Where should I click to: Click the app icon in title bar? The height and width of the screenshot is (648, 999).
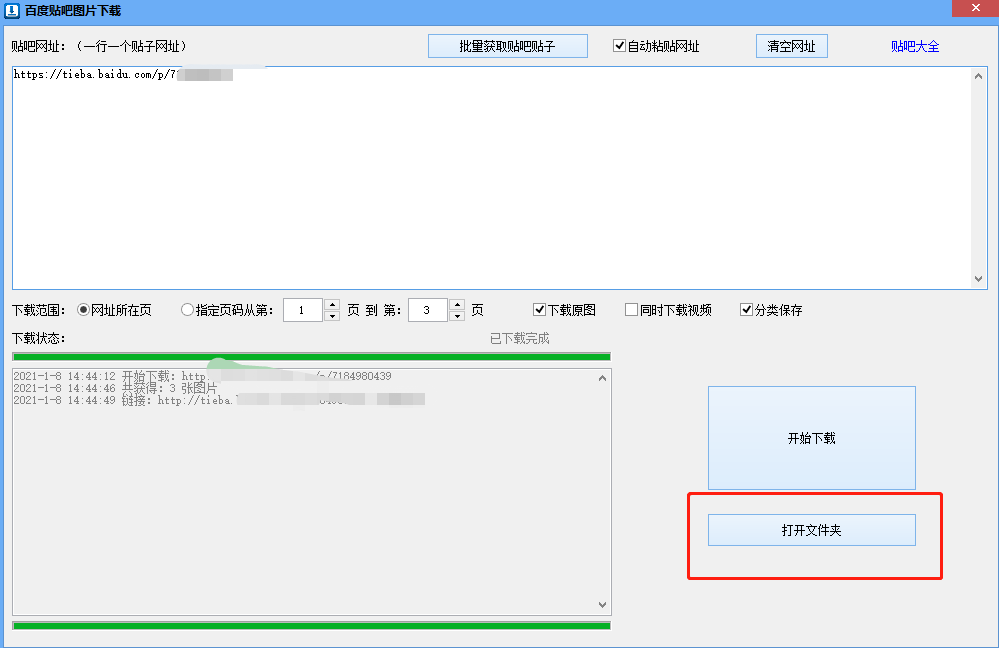point(12,10)
